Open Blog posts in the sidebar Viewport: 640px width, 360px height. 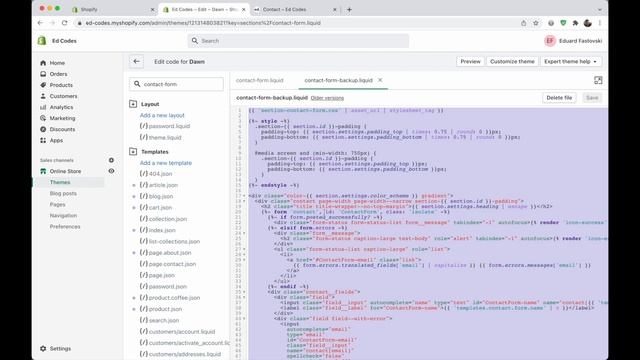tap(63, 193)
